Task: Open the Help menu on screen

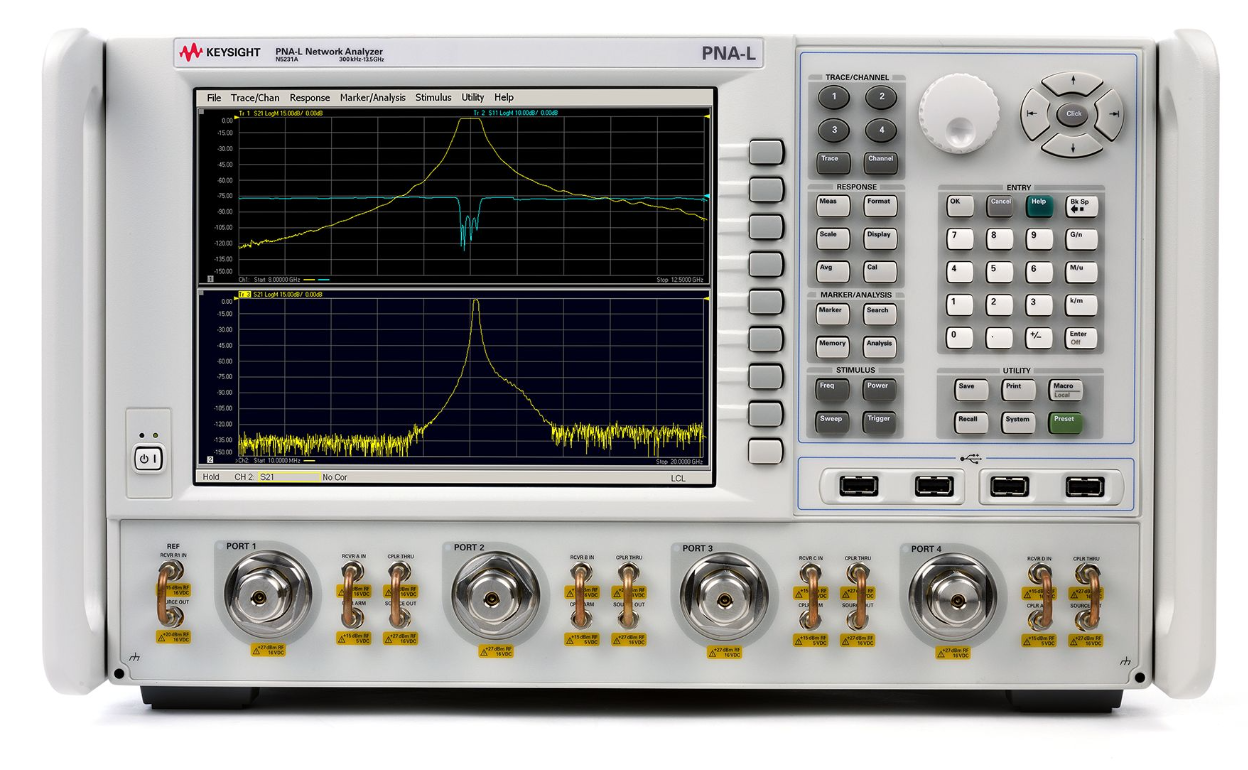Action: coord(504,98)
